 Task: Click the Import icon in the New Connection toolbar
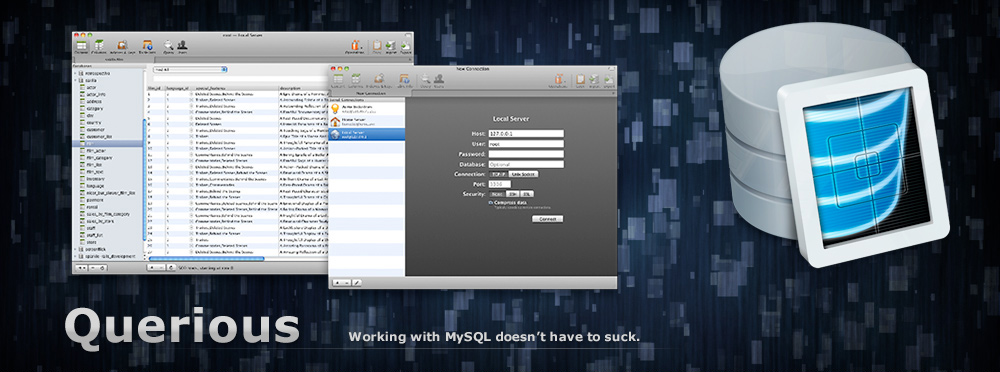pyautogui.click(x=594, y=80)
